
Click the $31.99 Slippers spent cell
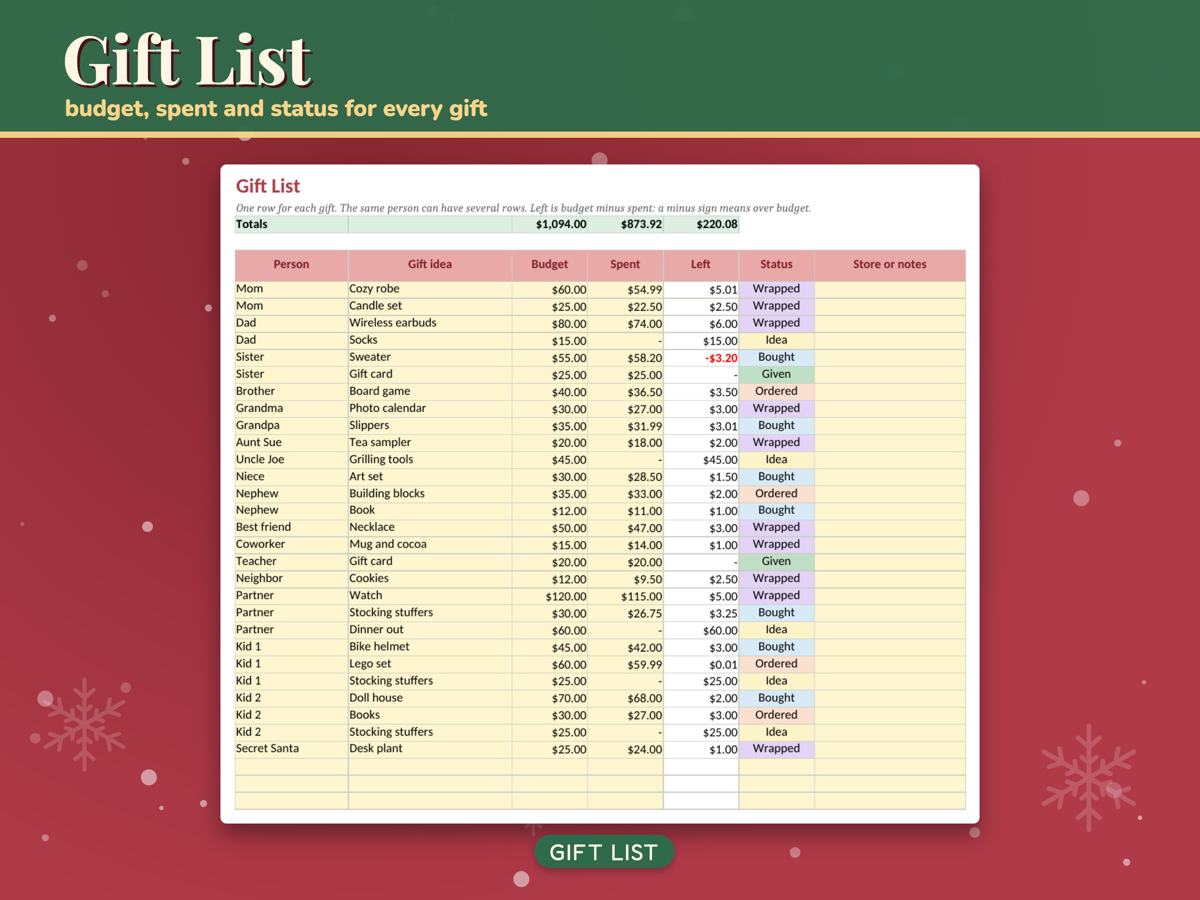[625, 425]
